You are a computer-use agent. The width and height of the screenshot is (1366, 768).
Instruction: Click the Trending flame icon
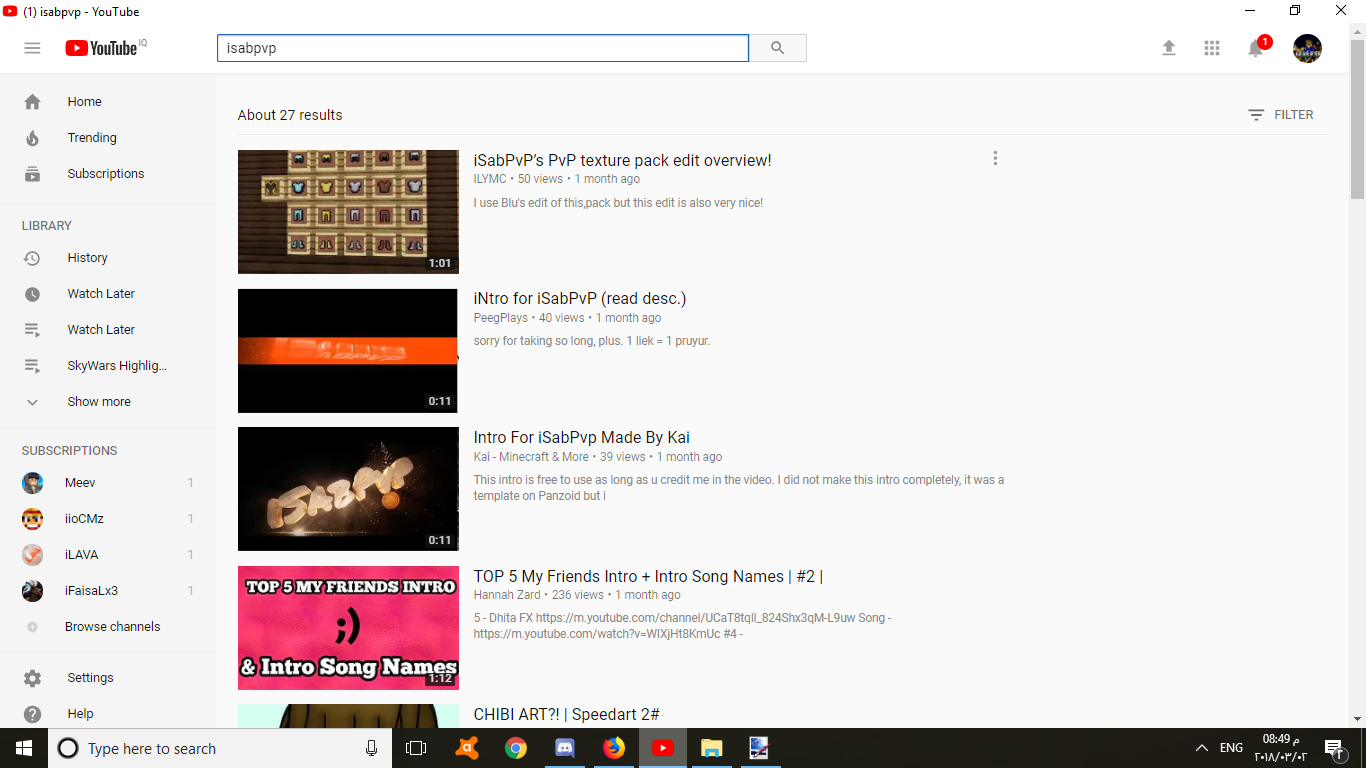(32, 138)
